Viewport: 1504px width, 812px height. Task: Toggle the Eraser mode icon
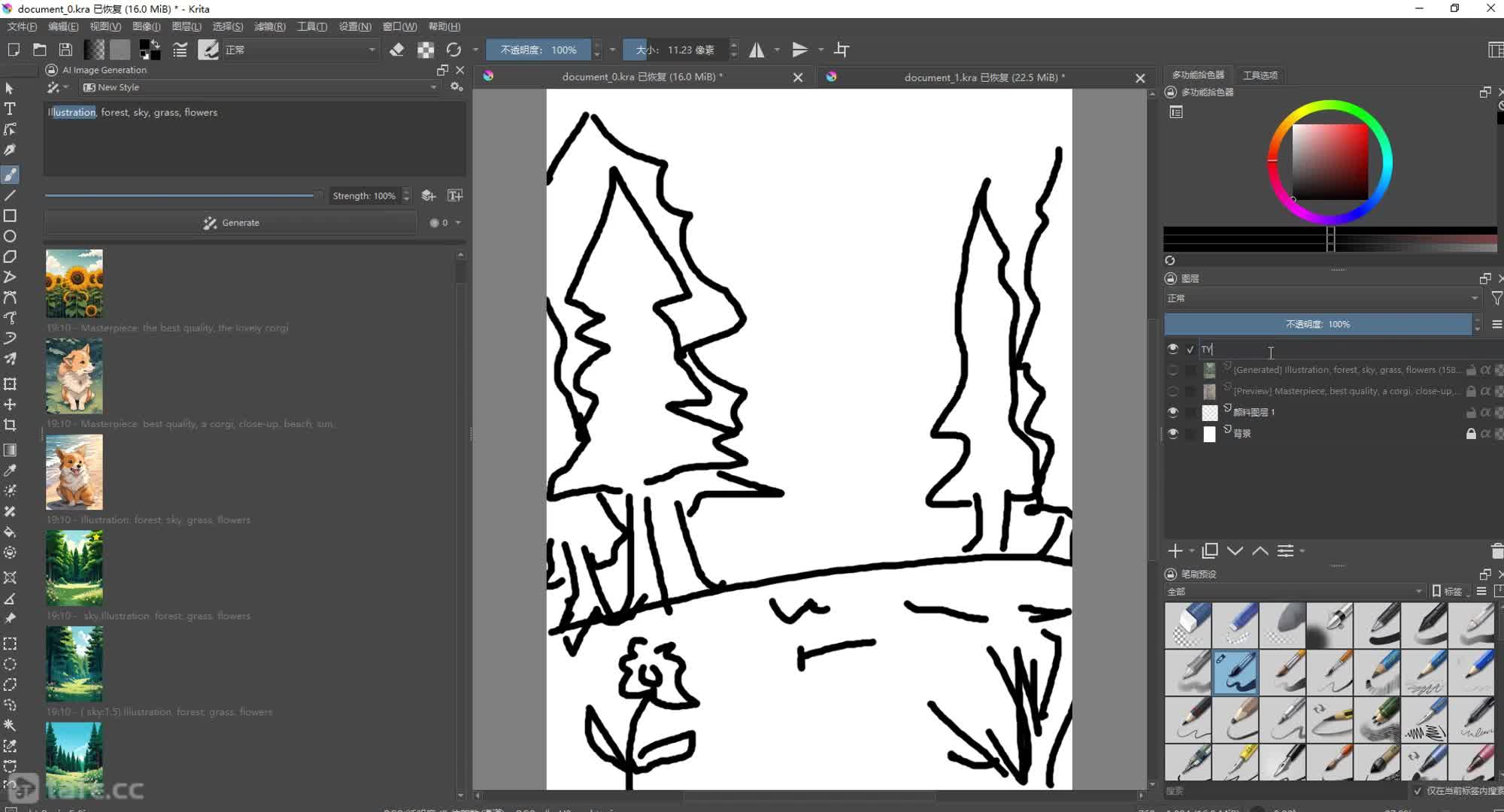pyautogui.click(x=397, y=50)
